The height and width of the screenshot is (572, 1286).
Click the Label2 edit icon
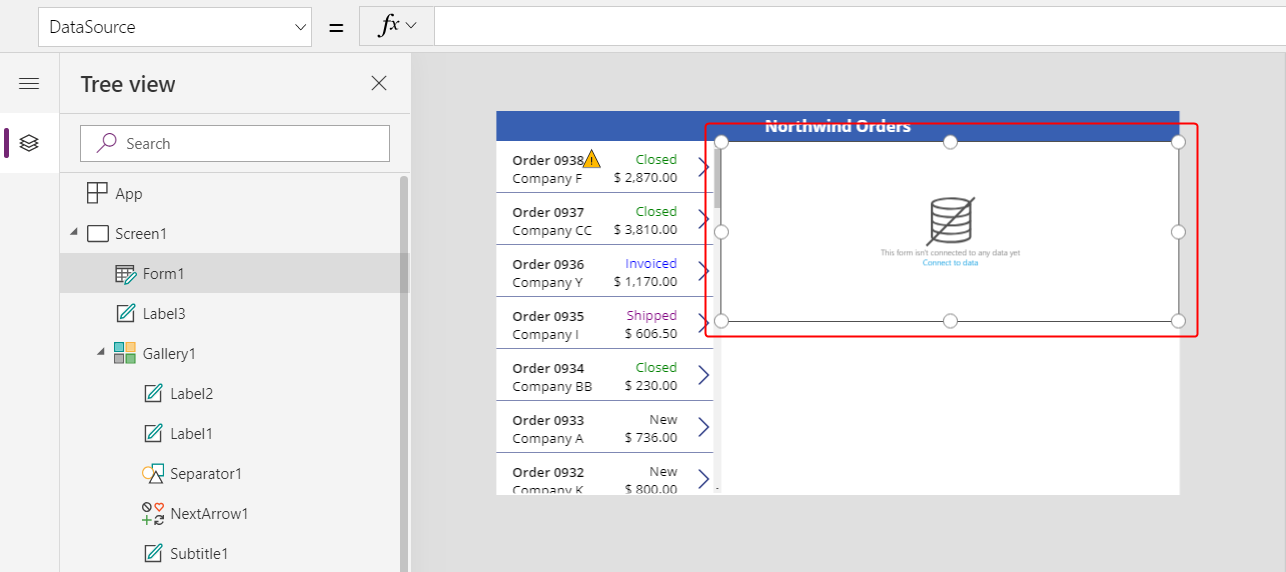tap(152, 393)
